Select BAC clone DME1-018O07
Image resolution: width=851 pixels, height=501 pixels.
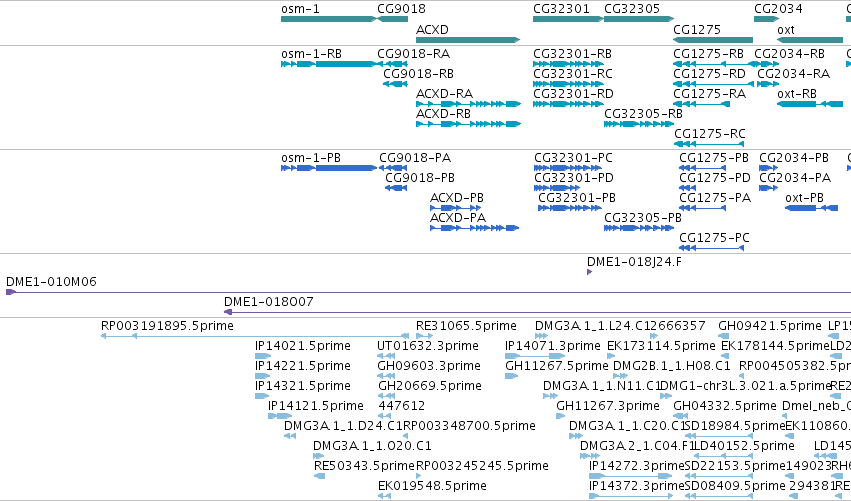tap(537, 312)
